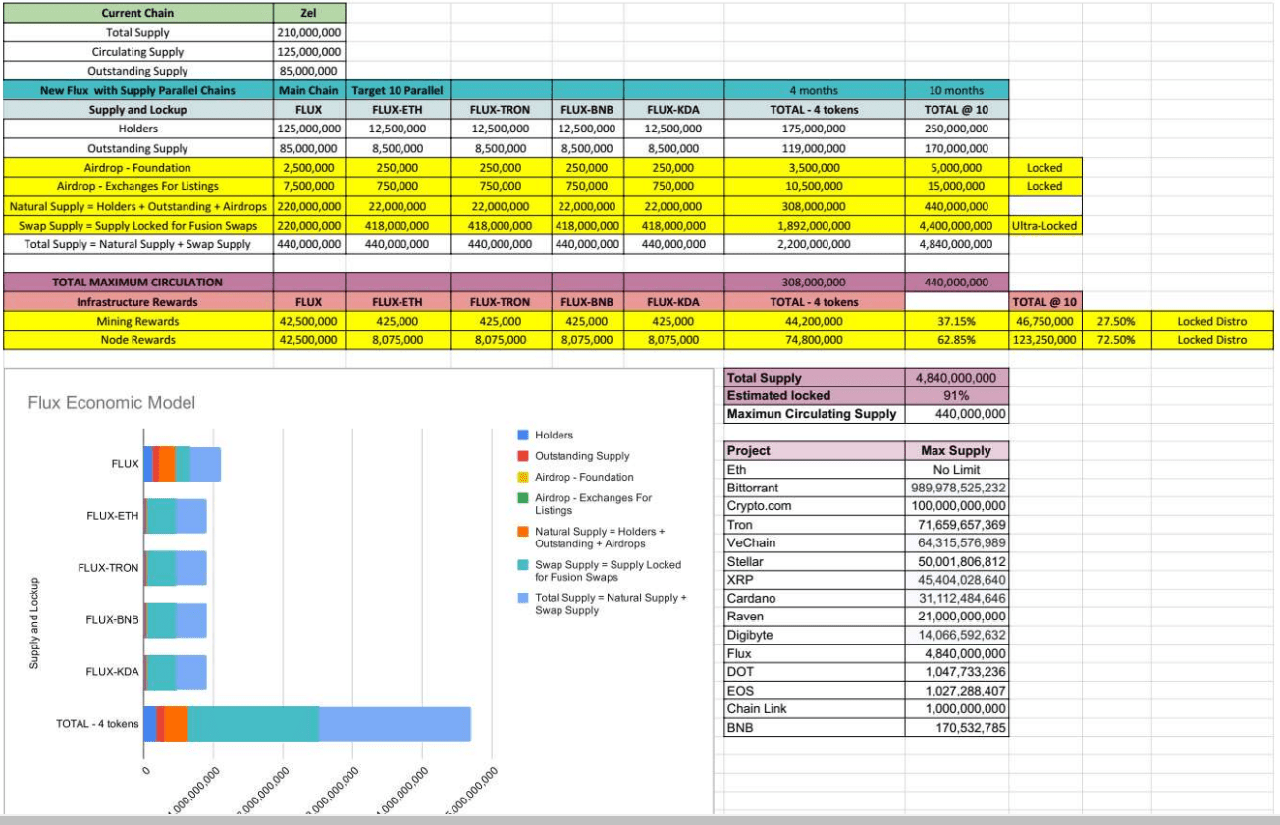Click the "Mining Rewards" row label
This screenshot has width=1280, height=825.
[138, 321]
